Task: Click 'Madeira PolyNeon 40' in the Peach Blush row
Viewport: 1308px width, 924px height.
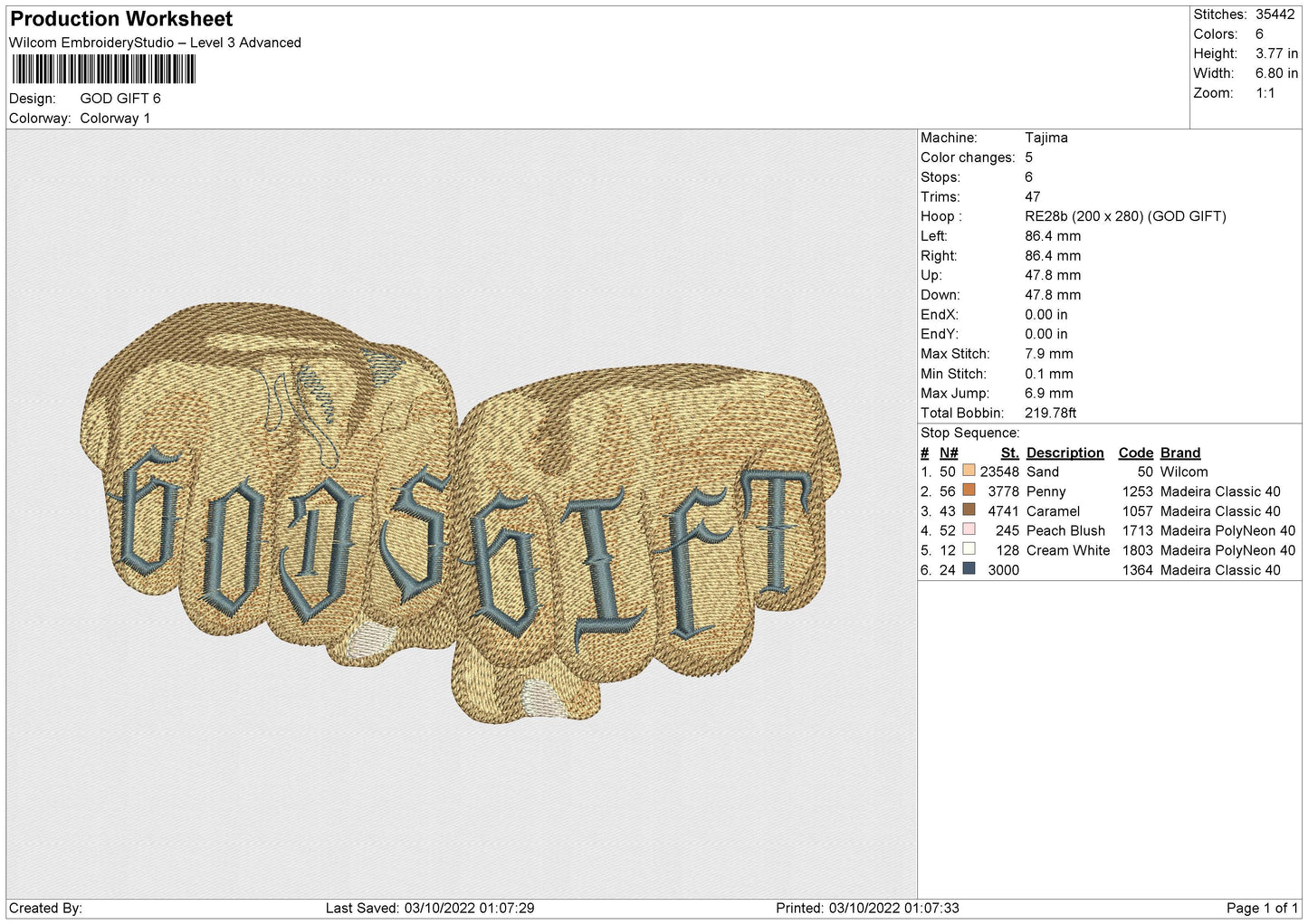Action: click(x=1228, y=530)
